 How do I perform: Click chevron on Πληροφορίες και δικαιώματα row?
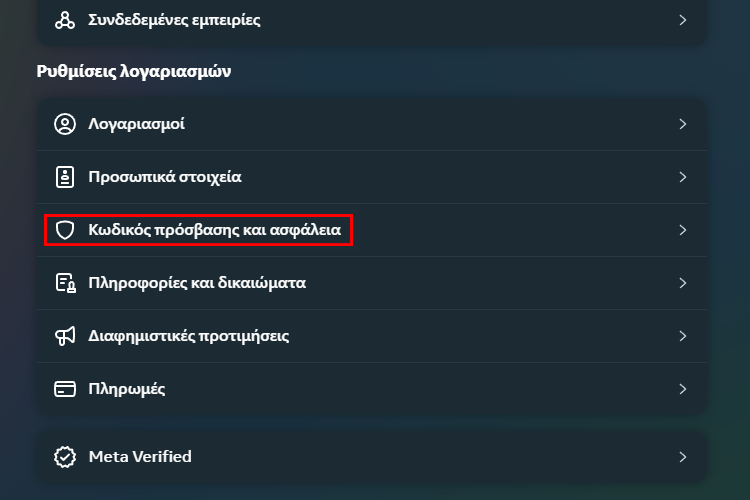(x=683, y=283)
